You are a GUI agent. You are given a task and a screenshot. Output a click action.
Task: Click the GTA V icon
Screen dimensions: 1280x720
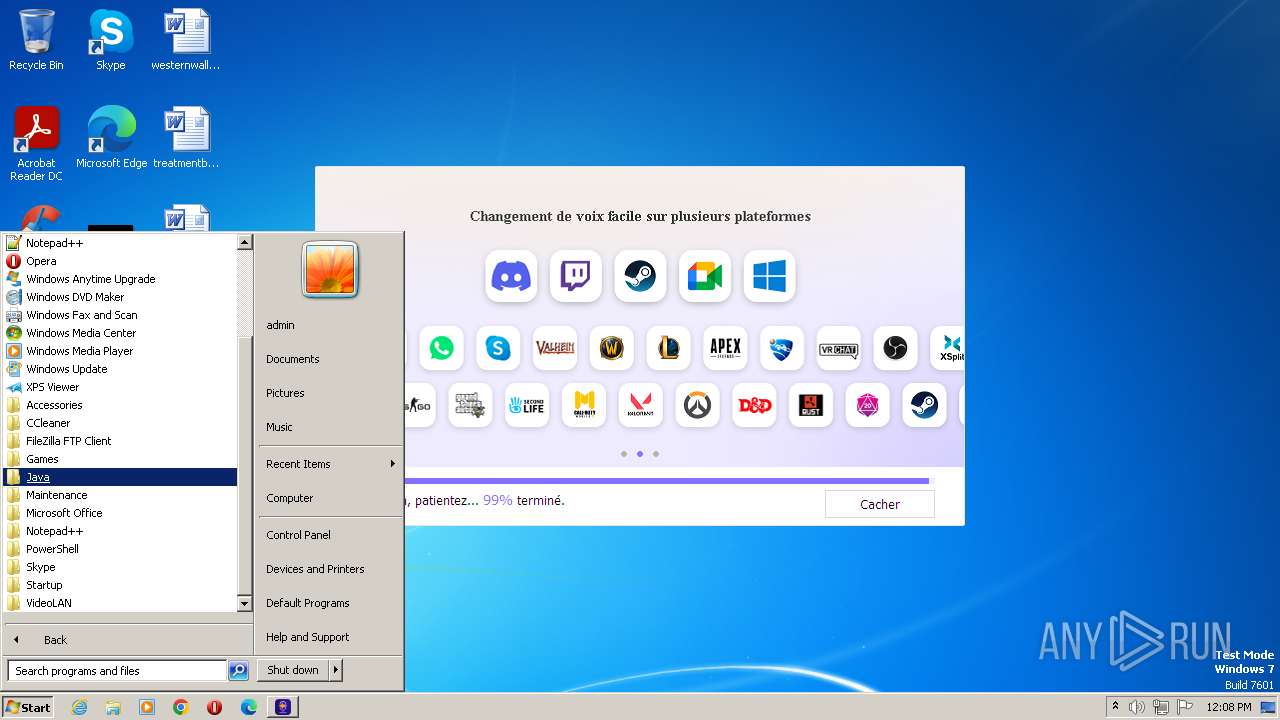tap(470, 405)
